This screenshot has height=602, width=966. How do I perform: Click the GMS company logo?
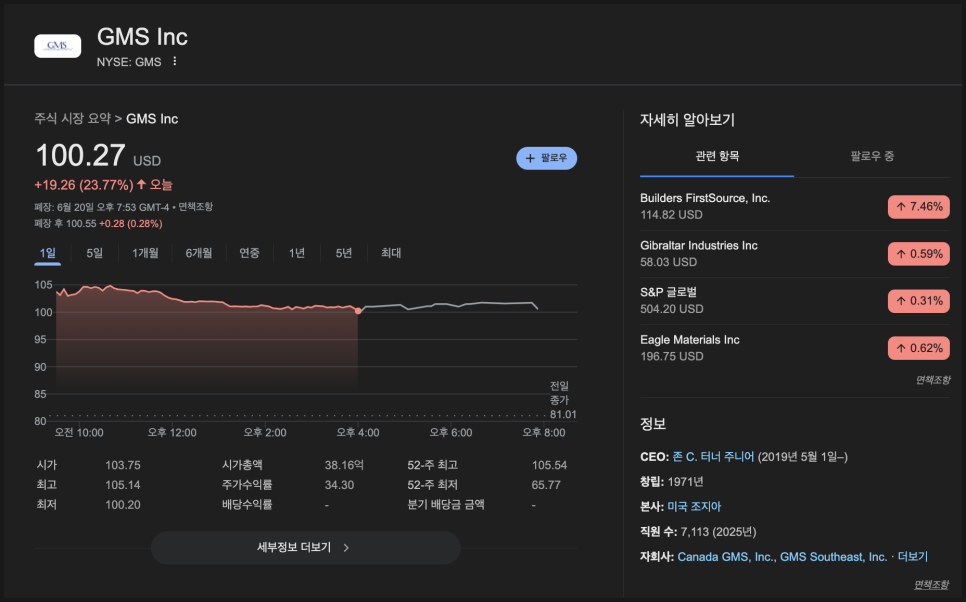[x=57, y=46]
